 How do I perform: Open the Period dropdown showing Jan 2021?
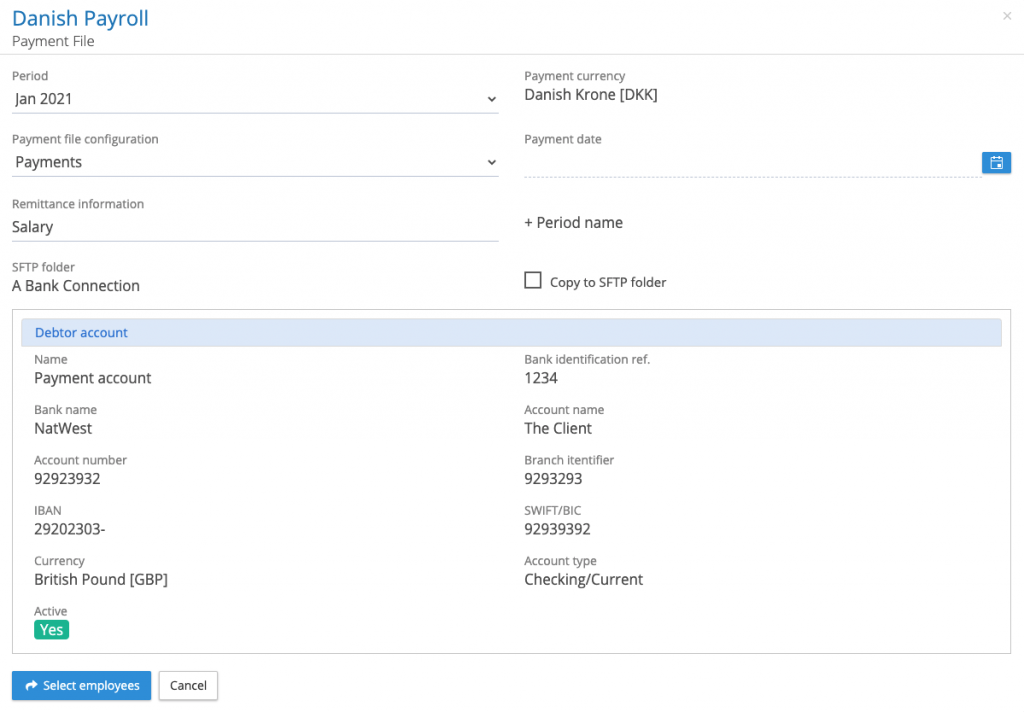255,99
